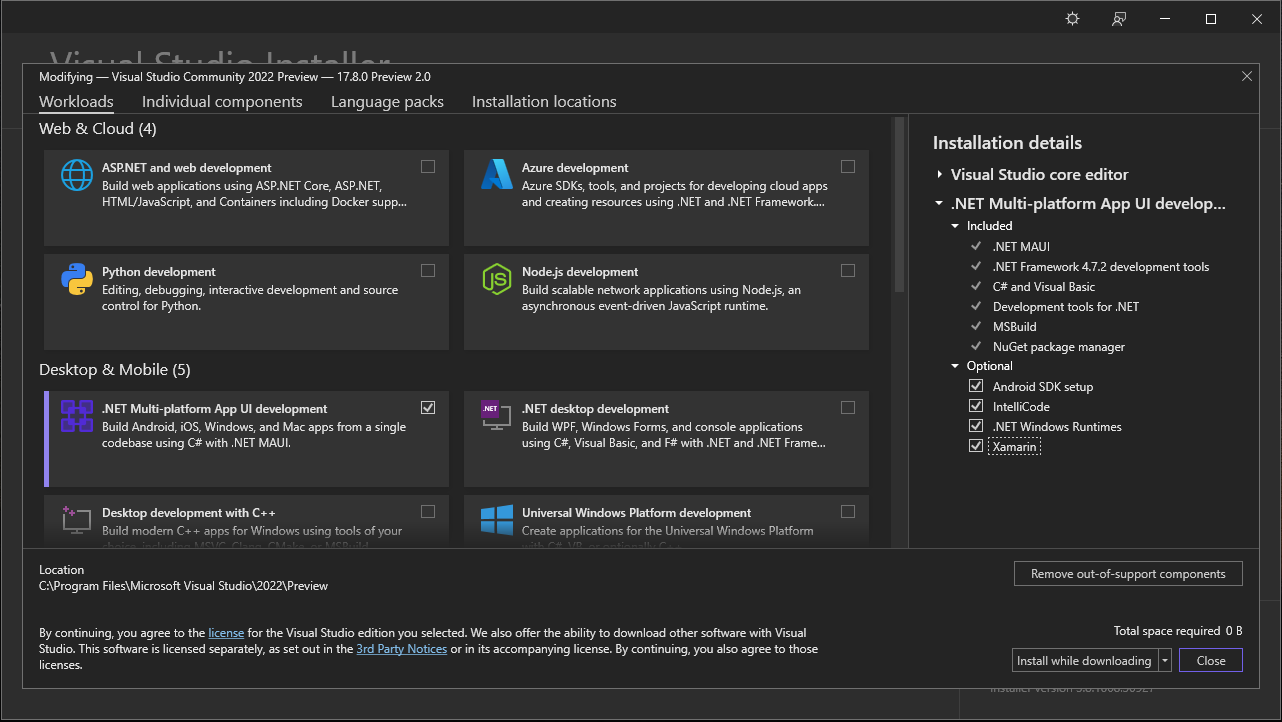The image size is (1282, 722).
Task: Open the license link
Action: [x=226, y=633]
